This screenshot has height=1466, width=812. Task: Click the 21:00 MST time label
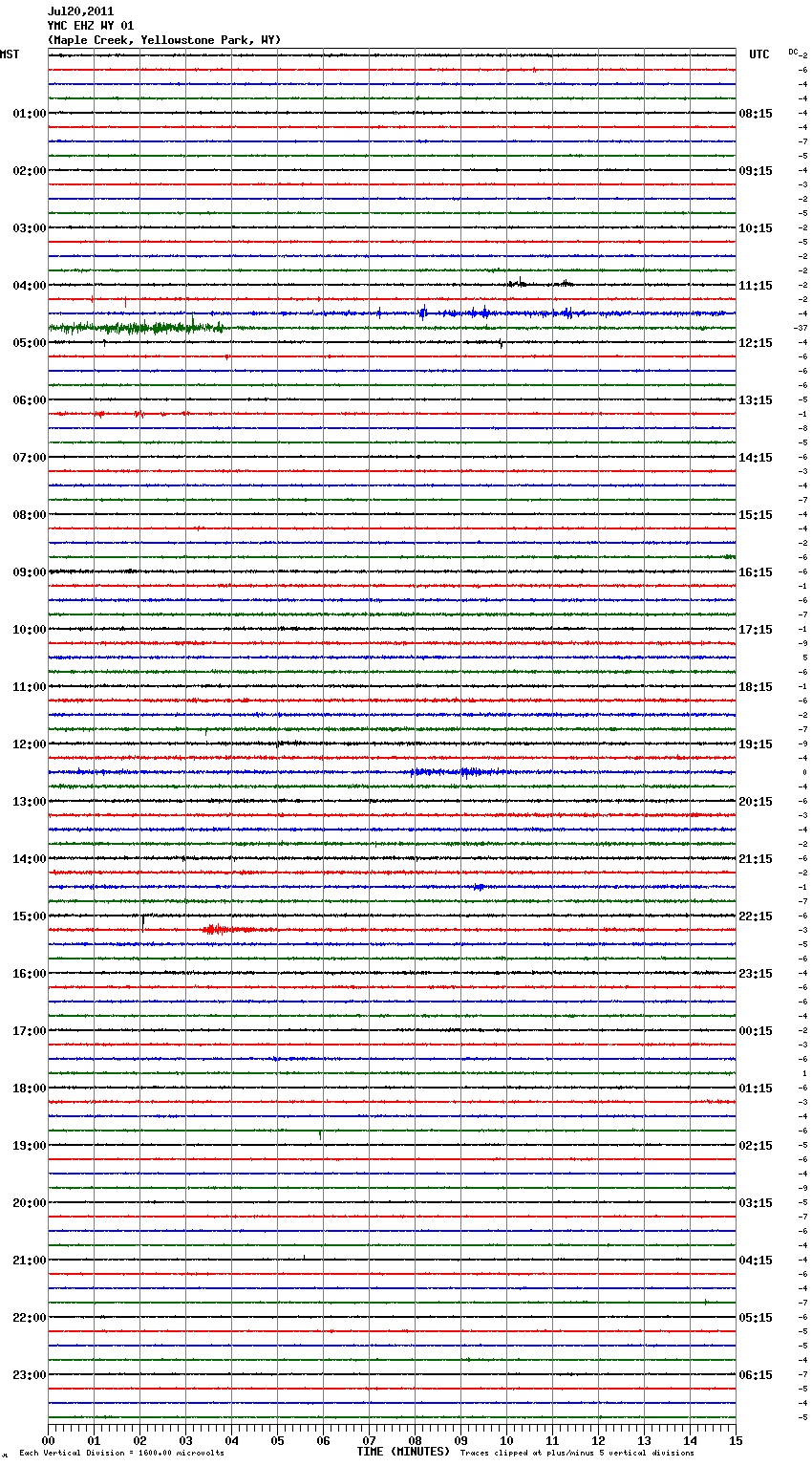tap(30, 1261)
